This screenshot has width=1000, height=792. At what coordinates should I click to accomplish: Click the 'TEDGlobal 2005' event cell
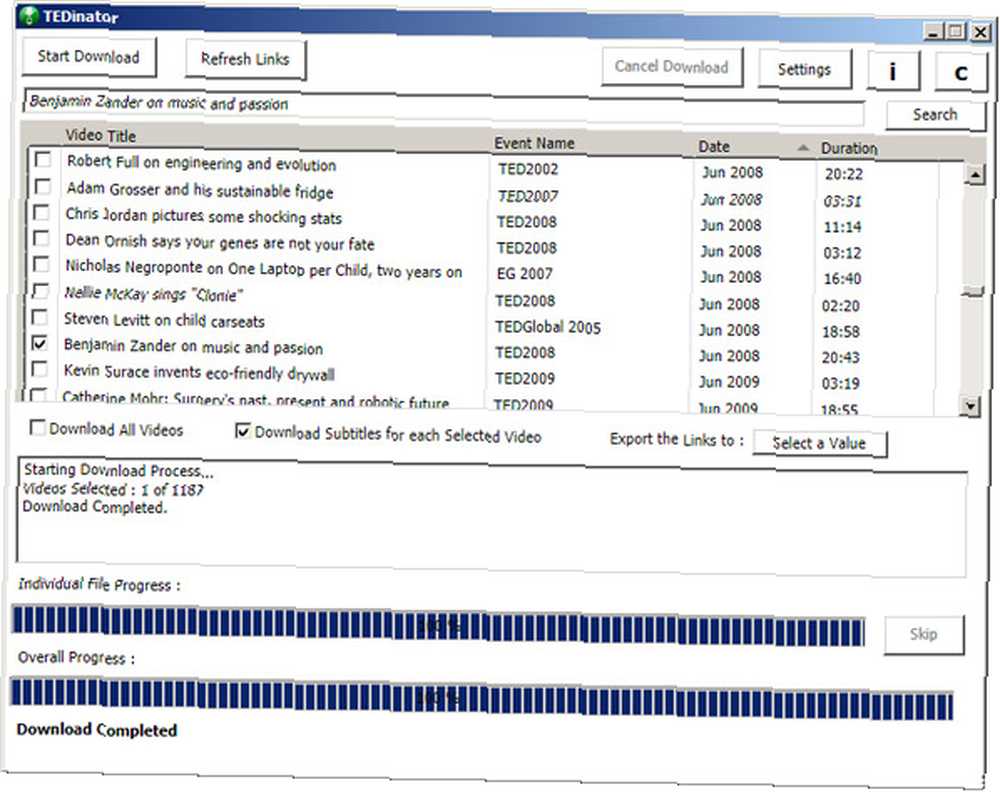[548, 327]
